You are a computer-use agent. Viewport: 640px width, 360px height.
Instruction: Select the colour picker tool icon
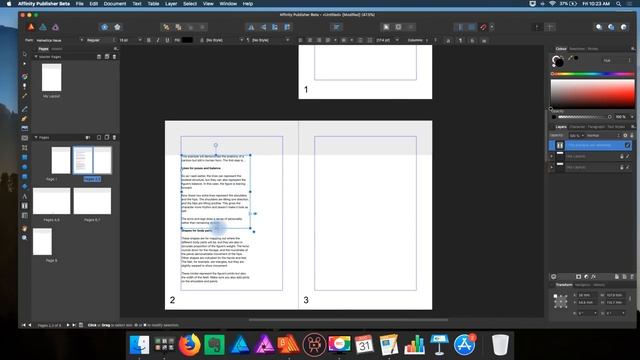[24, 96]
